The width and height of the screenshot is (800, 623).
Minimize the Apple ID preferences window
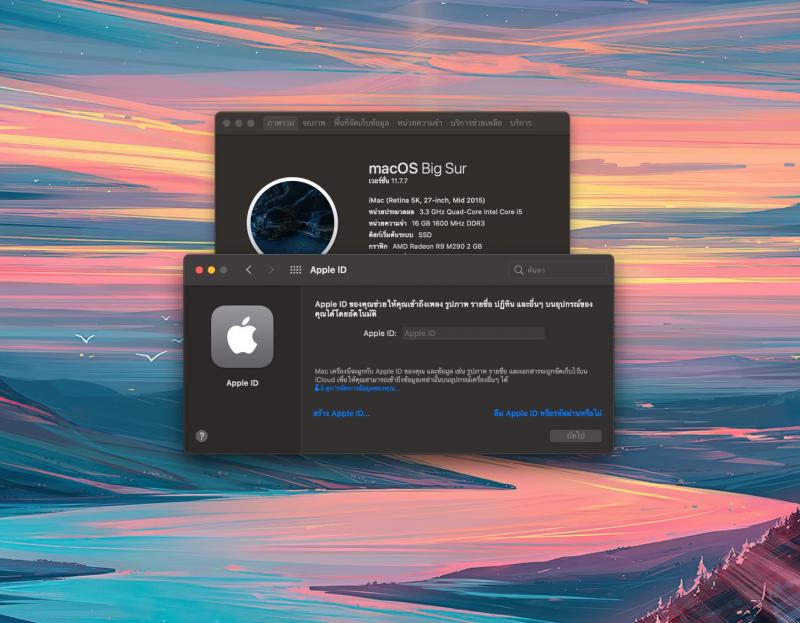(211, 270)
